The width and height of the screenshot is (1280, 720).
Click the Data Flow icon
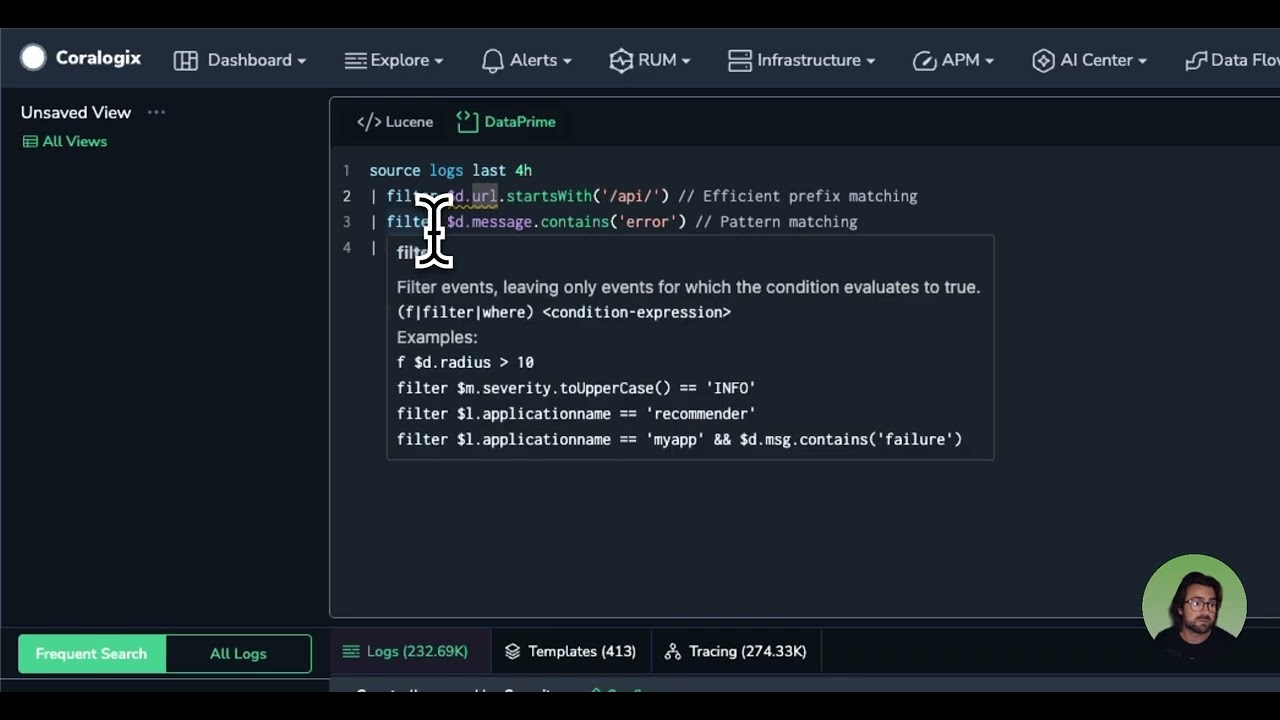point(1196,60)
